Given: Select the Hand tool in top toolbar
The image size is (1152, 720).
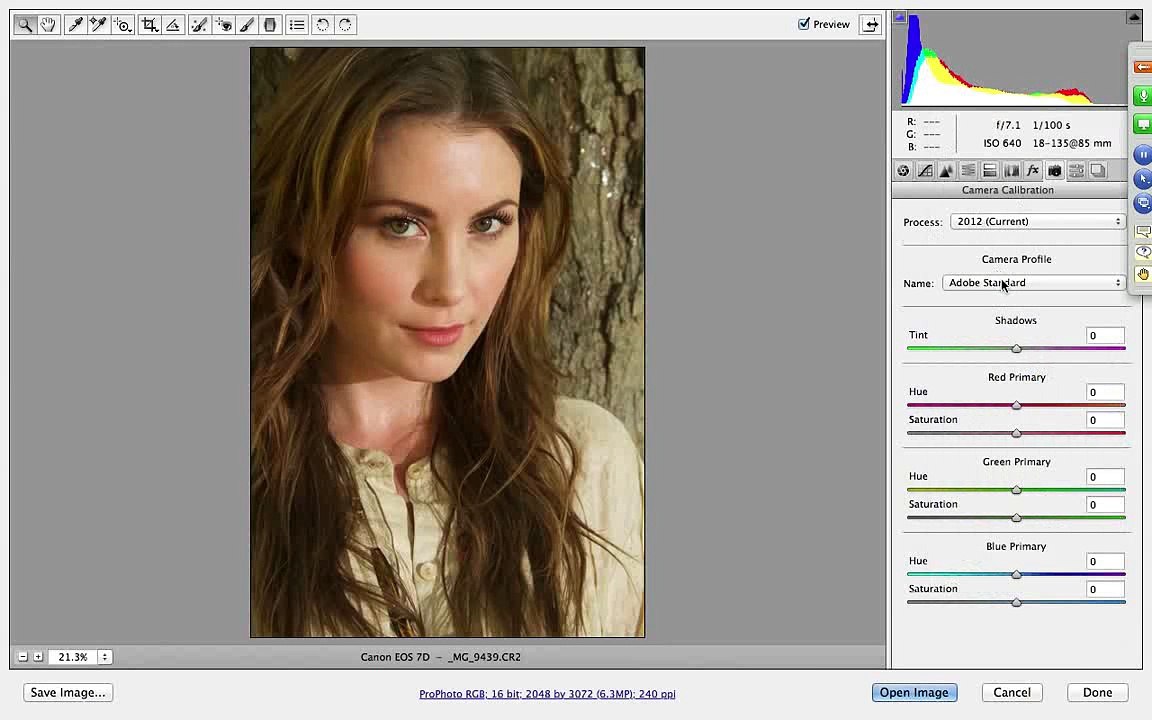Looking at the screenshot, I should 48,25.
